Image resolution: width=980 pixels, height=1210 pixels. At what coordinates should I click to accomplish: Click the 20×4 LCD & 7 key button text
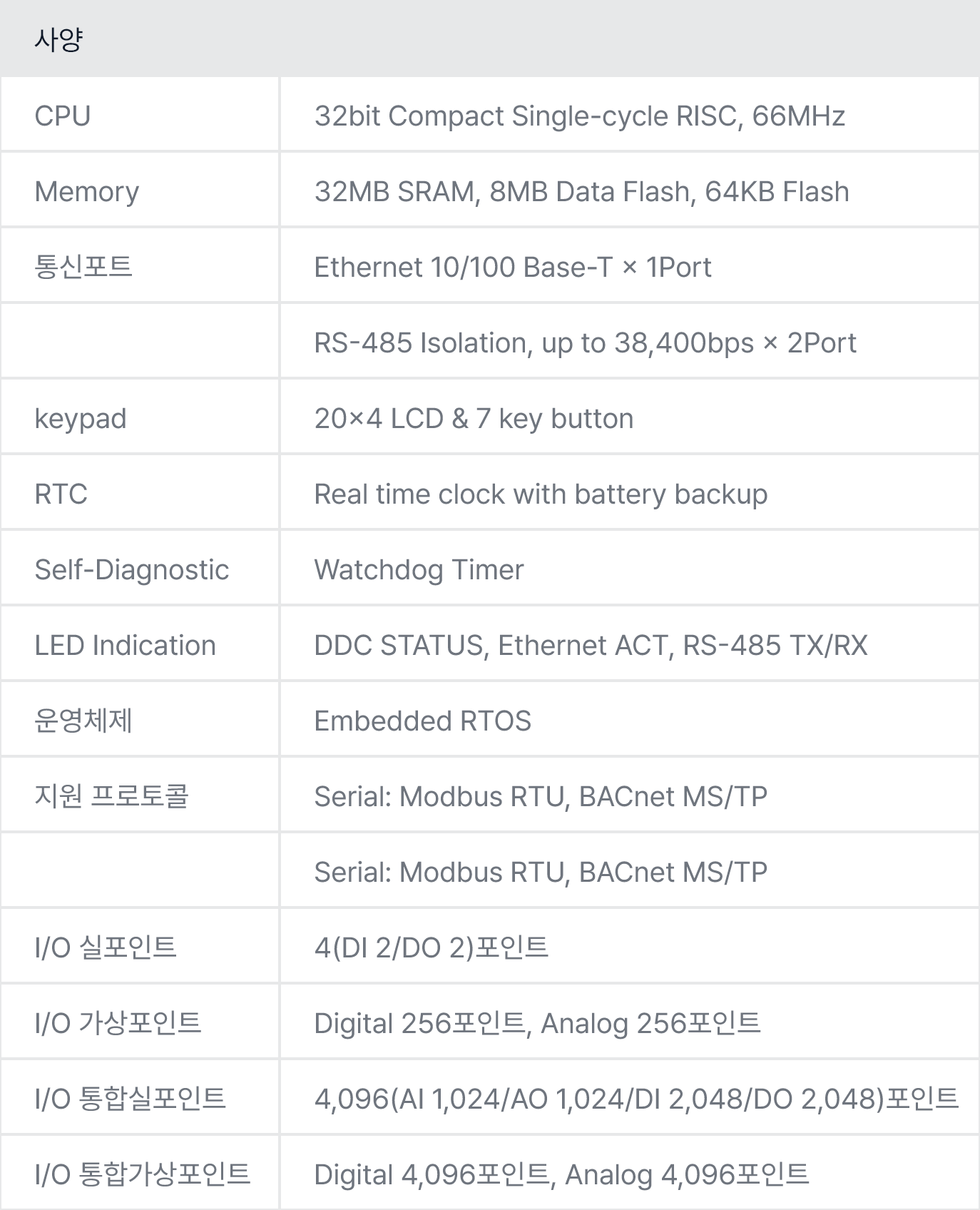point(474,418)
